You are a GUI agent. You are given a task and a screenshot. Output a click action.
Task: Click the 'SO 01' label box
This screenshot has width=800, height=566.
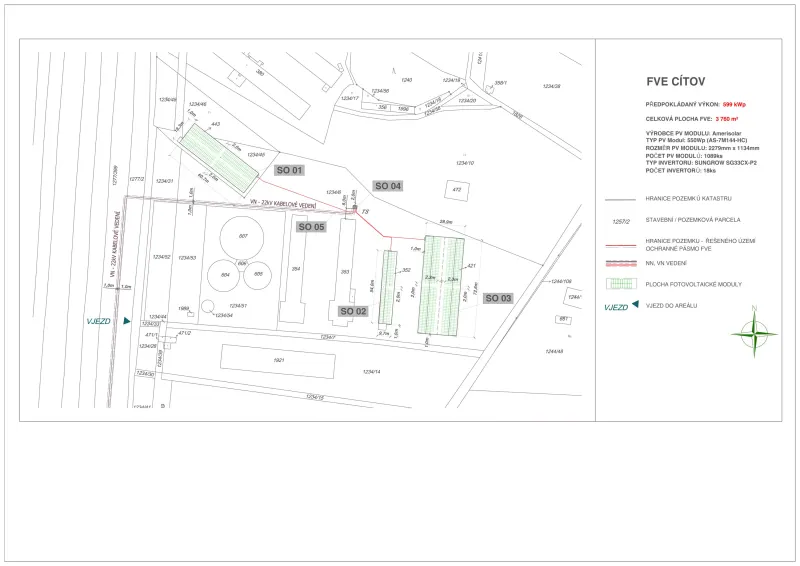[289, 170]
